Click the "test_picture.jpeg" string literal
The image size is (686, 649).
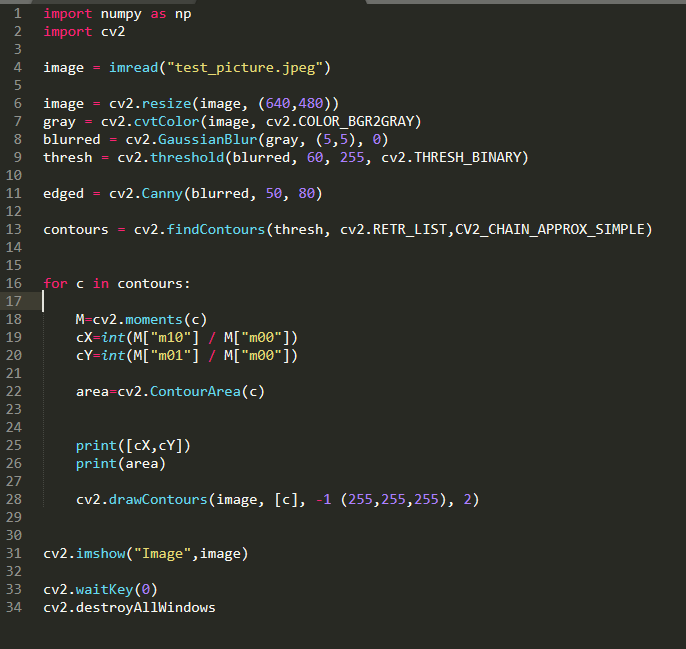pyautogui.click(x=245, y=68)
